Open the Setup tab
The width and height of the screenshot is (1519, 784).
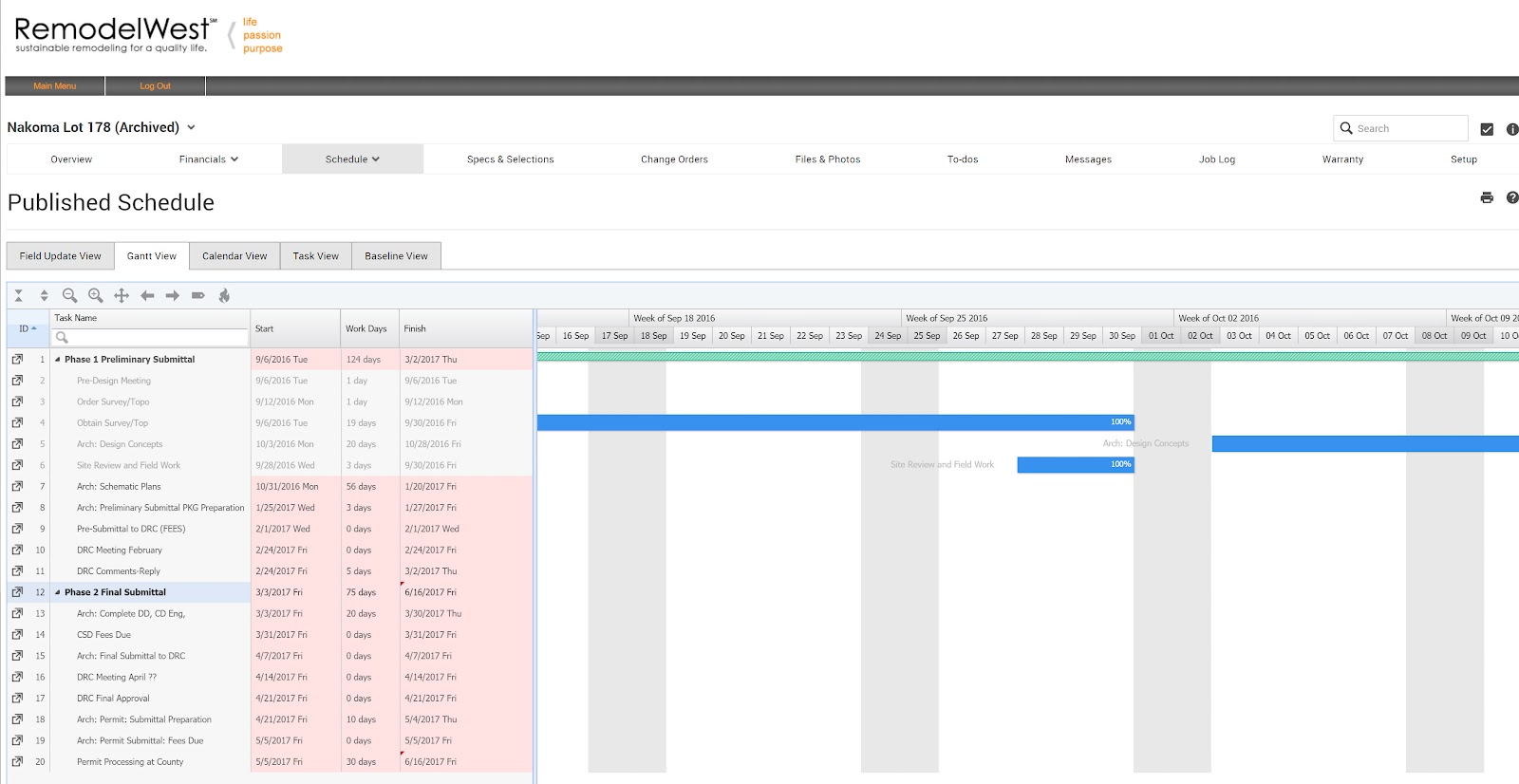tap(1464, 159)
